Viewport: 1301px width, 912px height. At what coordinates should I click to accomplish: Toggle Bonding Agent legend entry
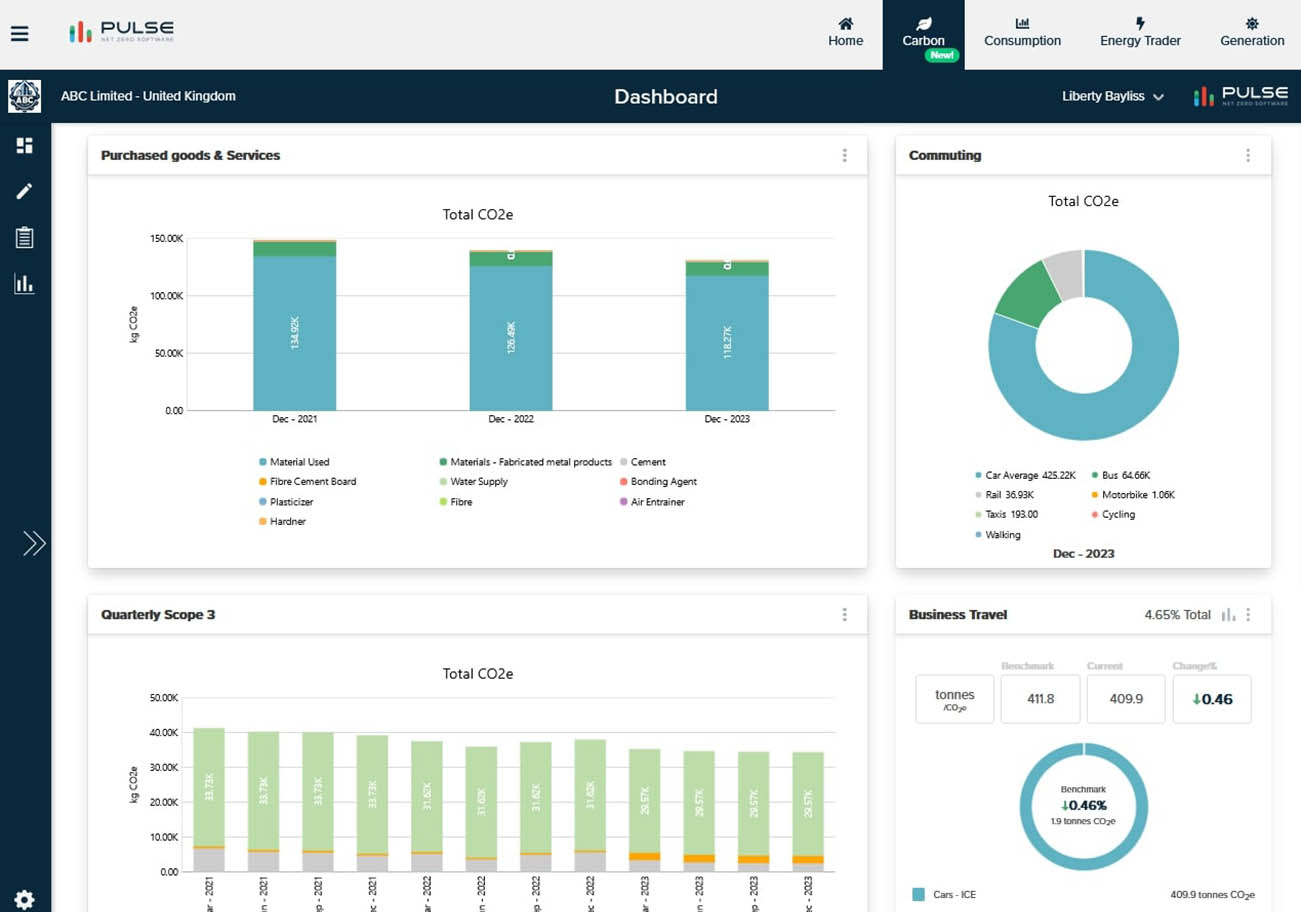(657, 481)
